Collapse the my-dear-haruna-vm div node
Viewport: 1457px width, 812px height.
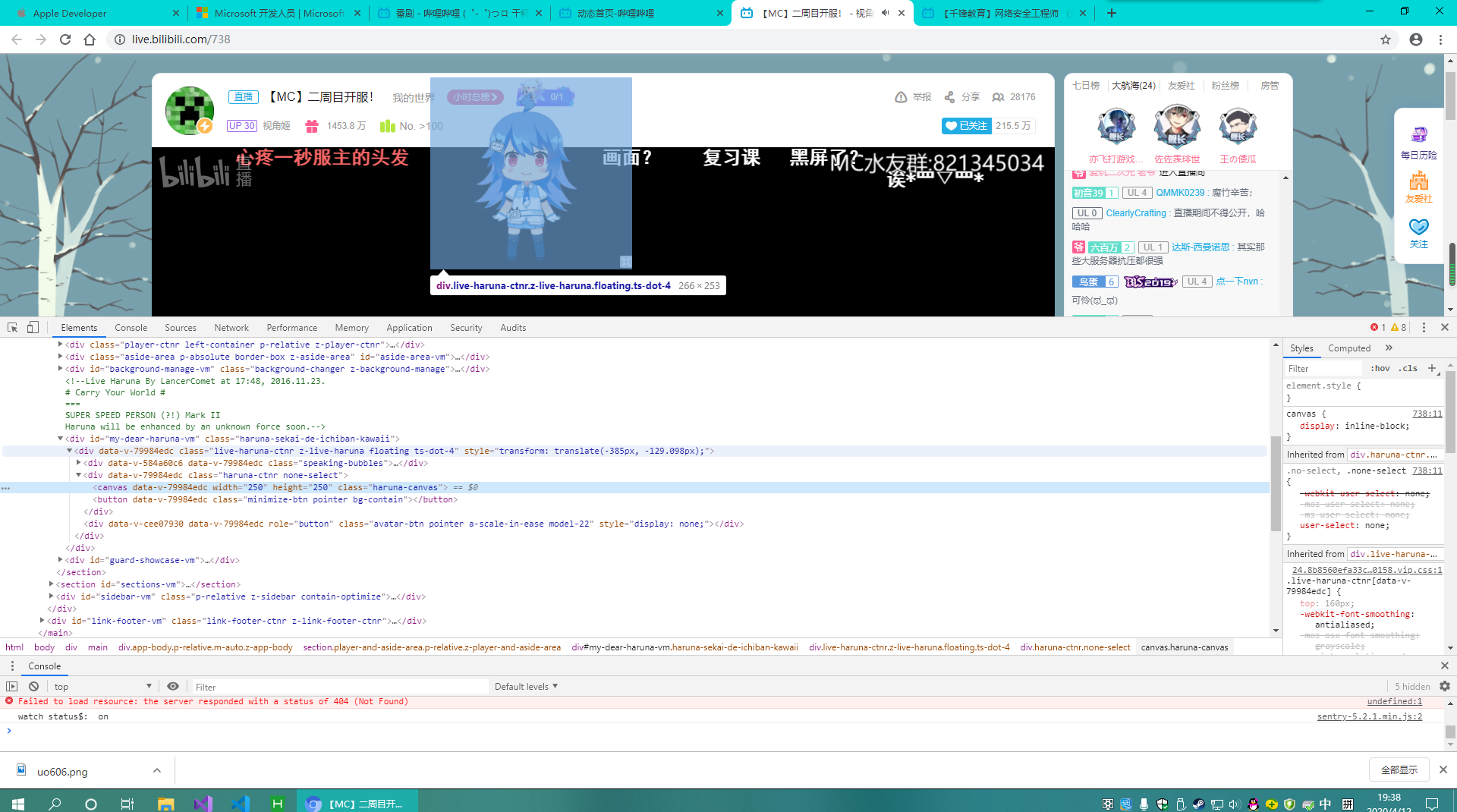(60, 439)
